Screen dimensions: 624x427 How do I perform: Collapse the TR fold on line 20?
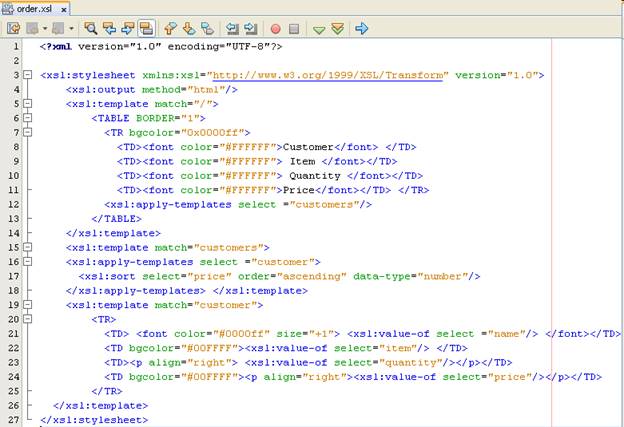coord(27,319)
